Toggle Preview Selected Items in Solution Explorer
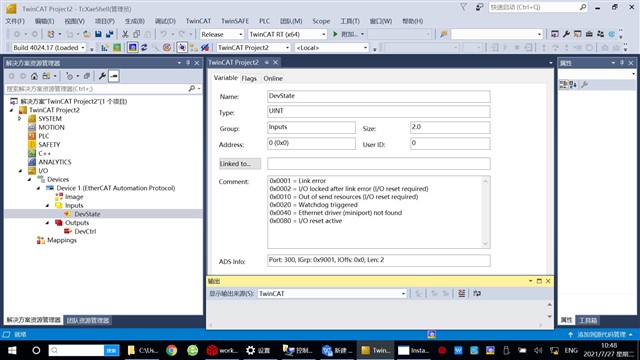This screenshot has height=360, width=640. (114, 76)
